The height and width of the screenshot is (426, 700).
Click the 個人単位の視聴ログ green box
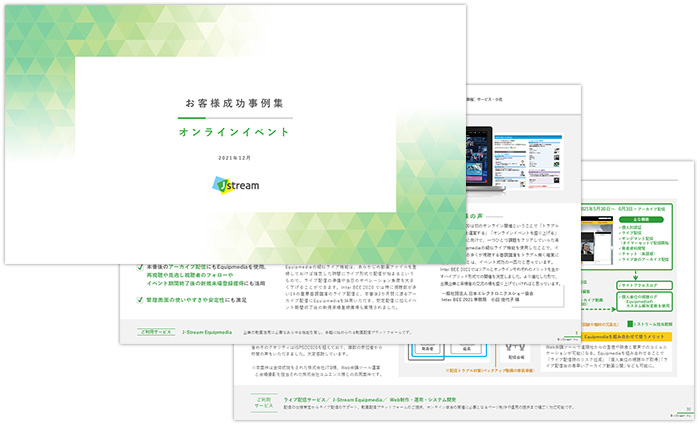coord(645,301)
